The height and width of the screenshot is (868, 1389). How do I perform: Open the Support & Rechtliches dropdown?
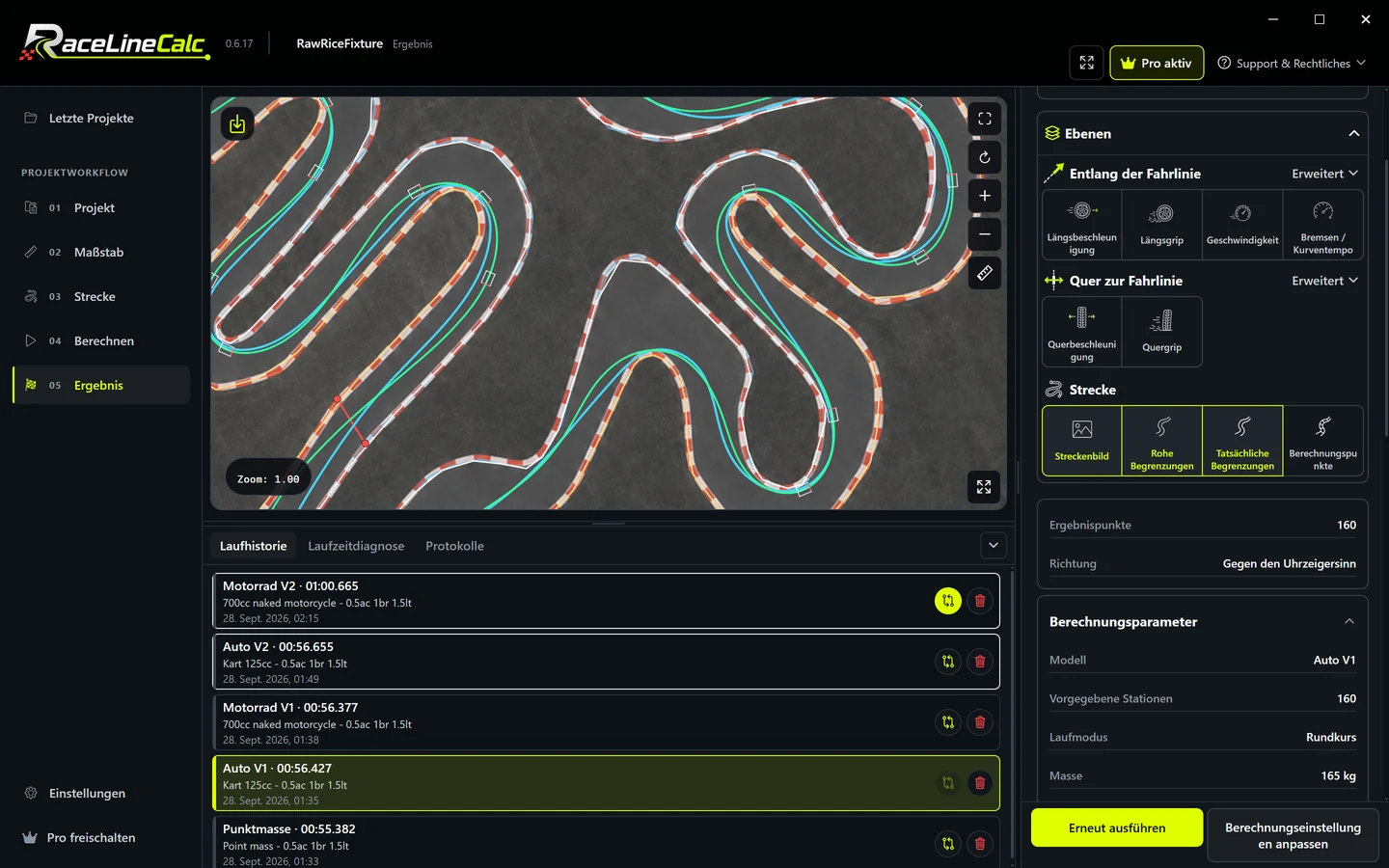pos(1292,63)
